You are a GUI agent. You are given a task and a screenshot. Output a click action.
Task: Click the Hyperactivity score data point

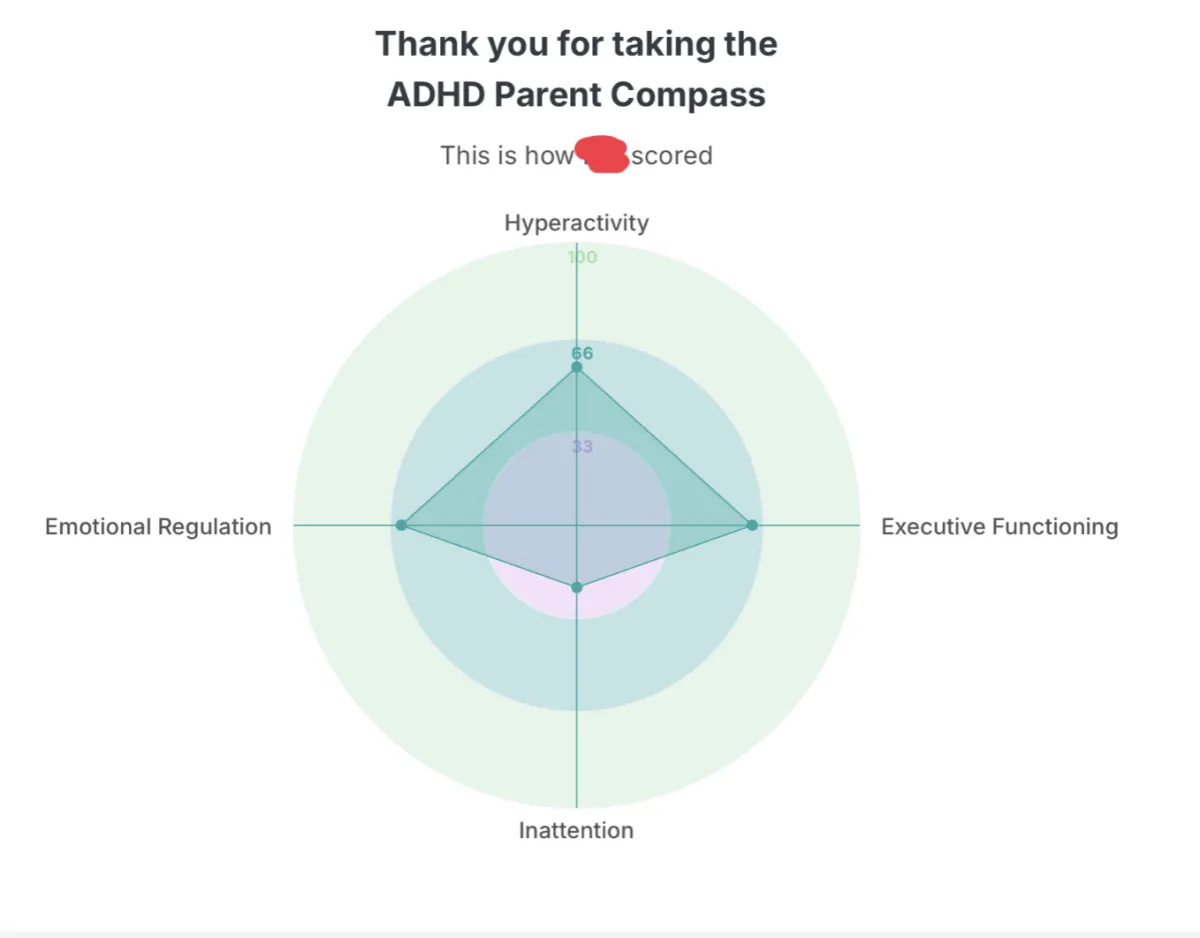(x=576, y=368)
